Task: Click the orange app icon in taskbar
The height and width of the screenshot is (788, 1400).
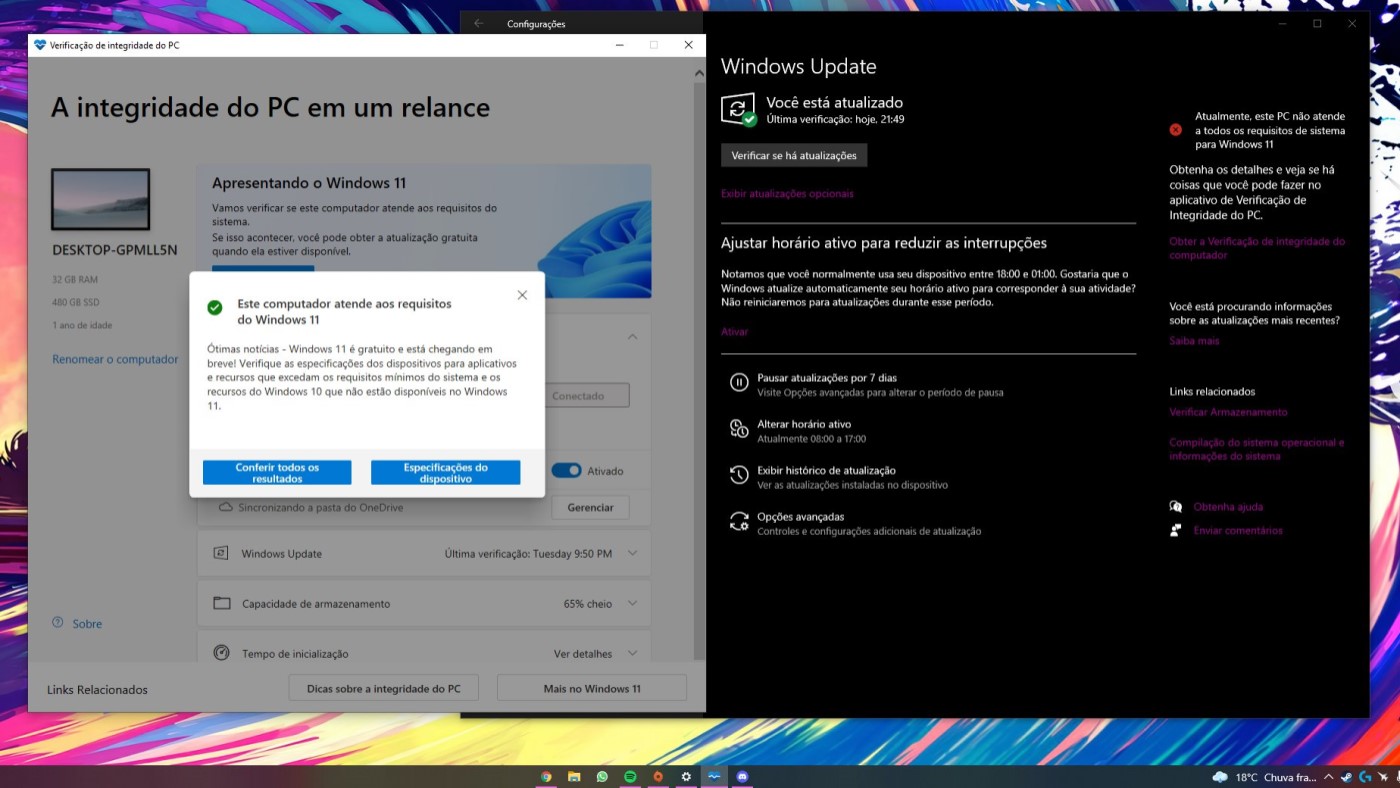Action: click(658, 776)
